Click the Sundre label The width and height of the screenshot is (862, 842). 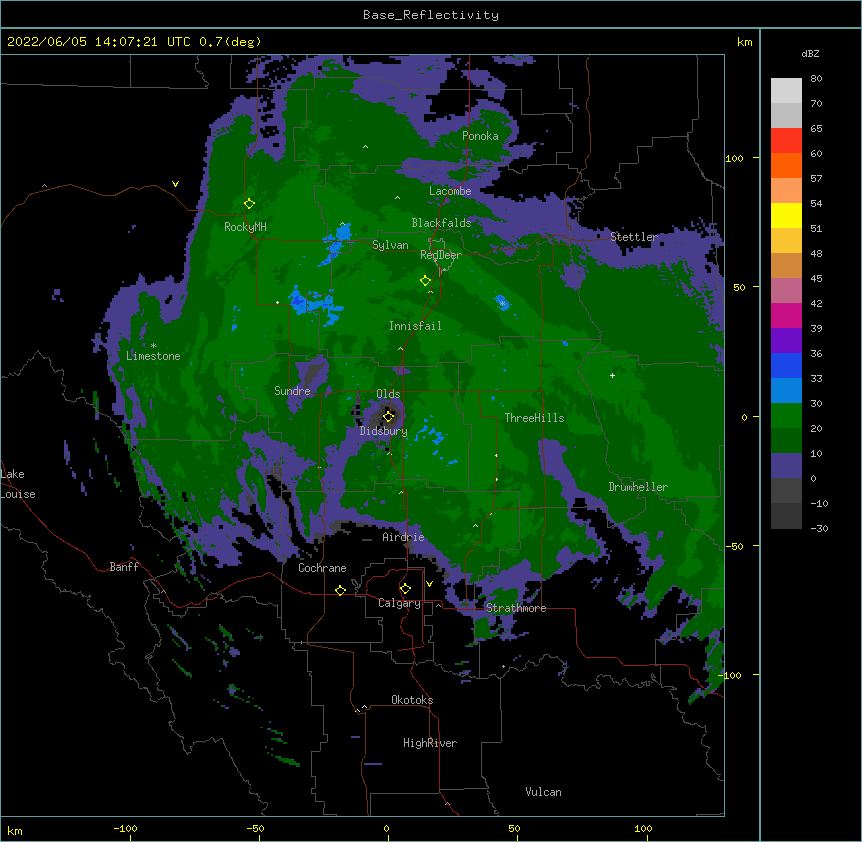point(292,391)
